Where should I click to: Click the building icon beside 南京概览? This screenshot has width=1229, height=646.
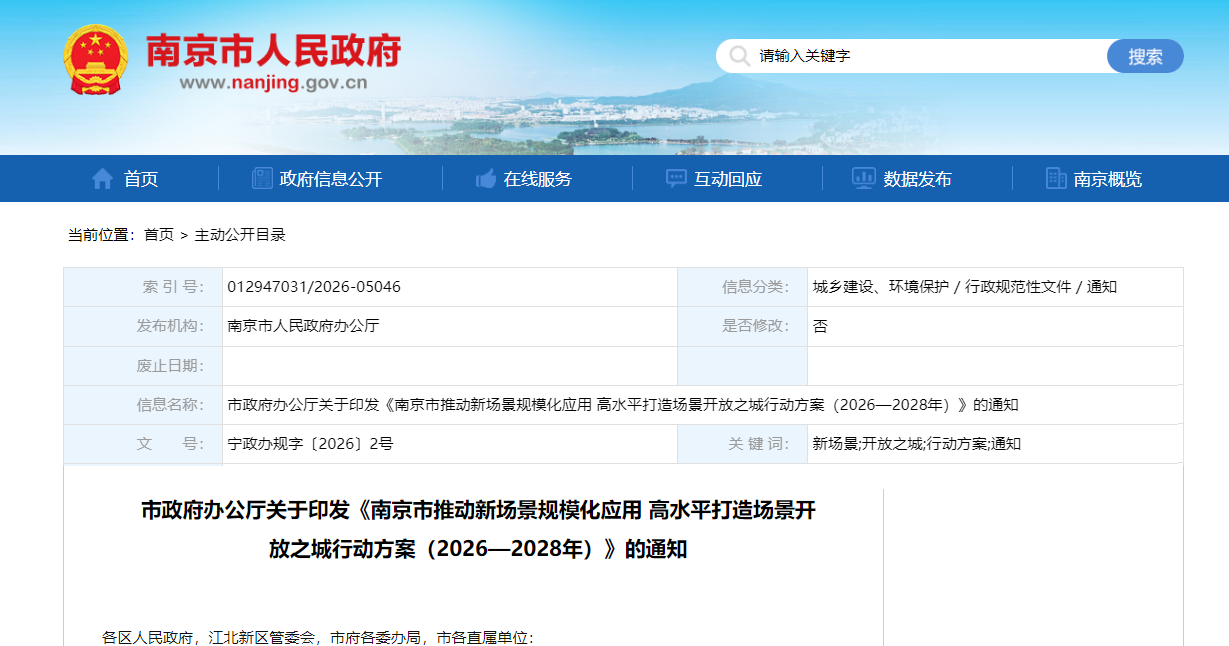(1056, 179)
